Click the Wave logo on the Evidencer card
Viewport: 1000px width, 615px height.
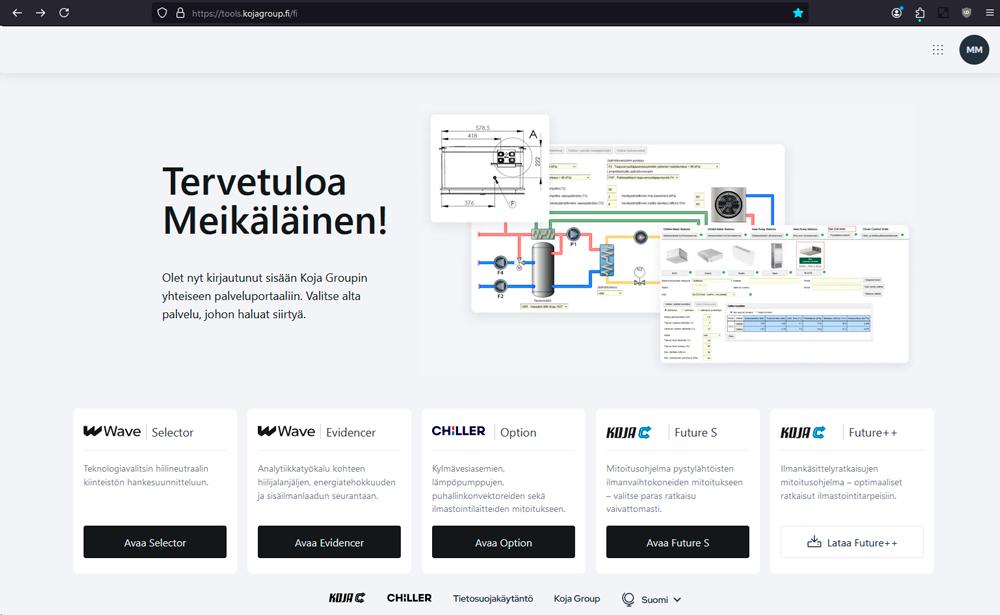coord(286,432)
